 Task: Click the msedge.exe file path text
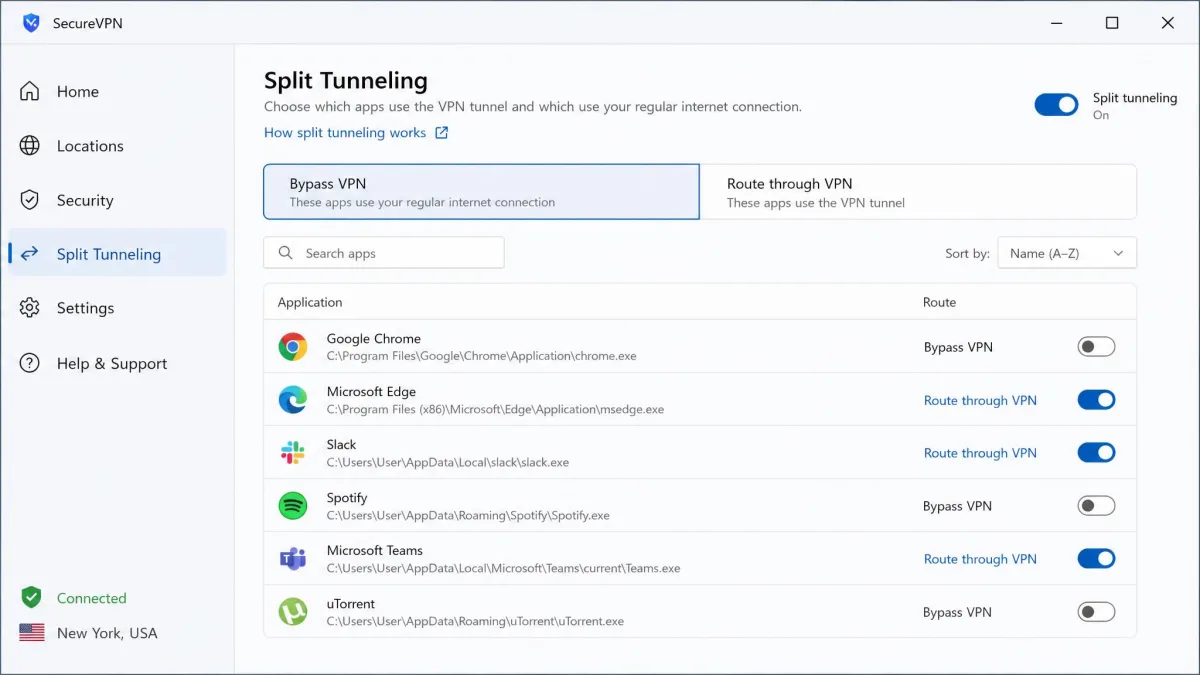pyautogui.click(x=495, y=409)
